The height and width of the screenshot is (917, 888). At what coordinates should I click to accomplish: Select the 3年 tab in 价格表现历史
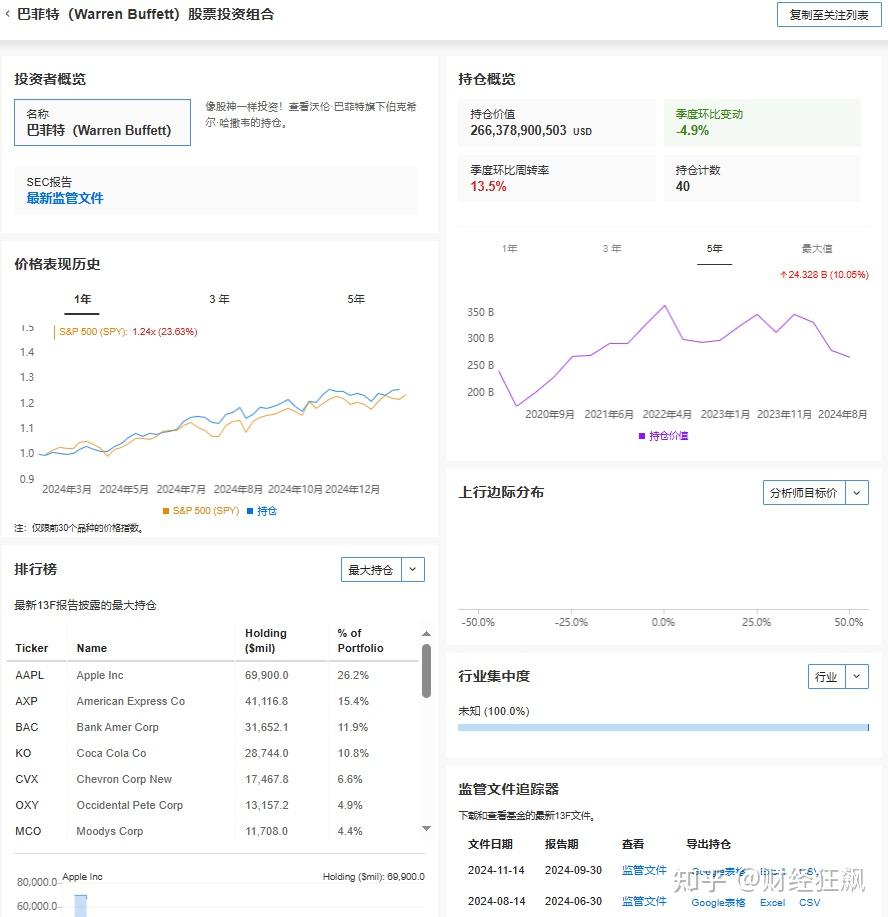tap(219, 299)
